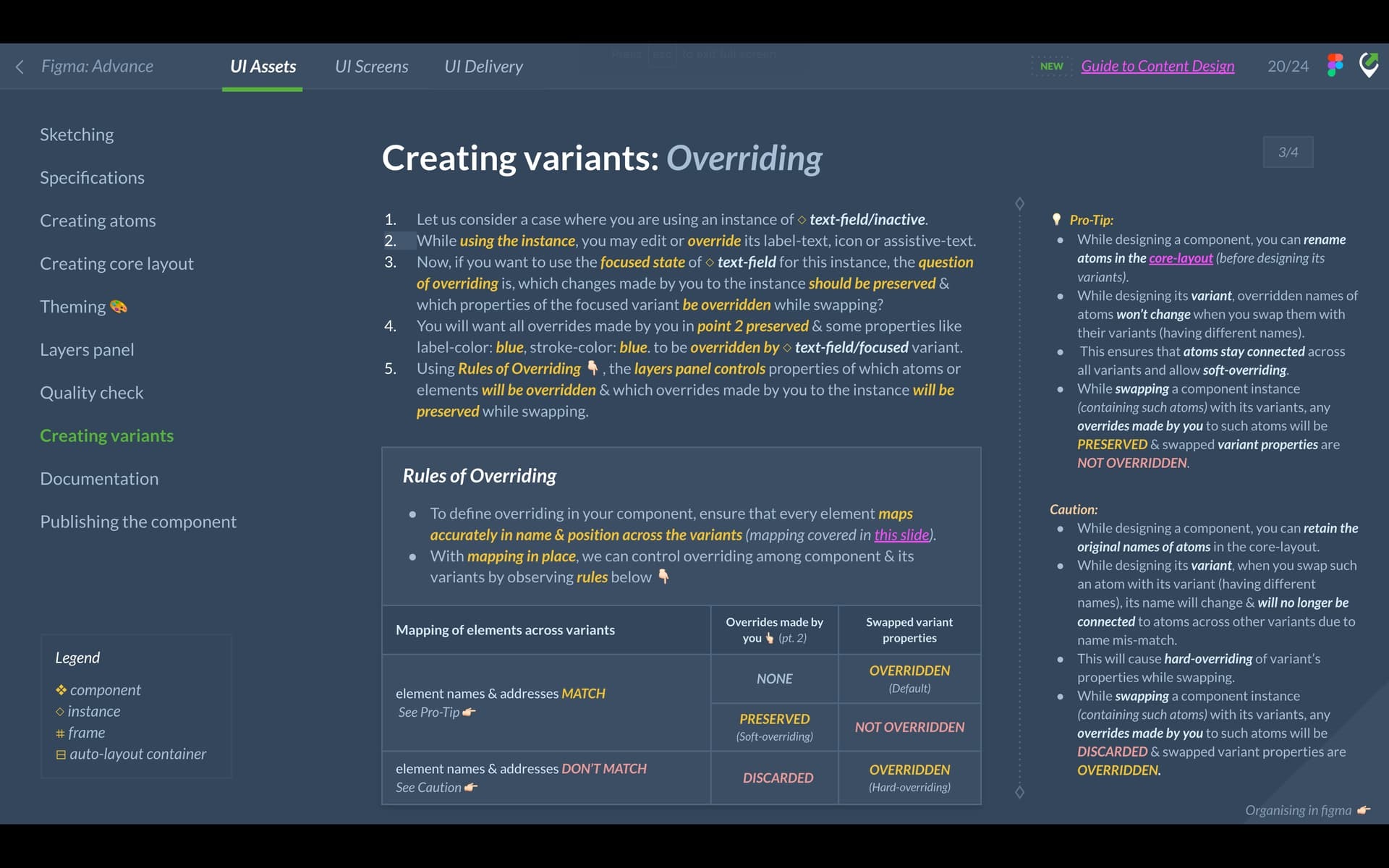
Task: Select Quality check in sidebar
Action: point(91,393)
